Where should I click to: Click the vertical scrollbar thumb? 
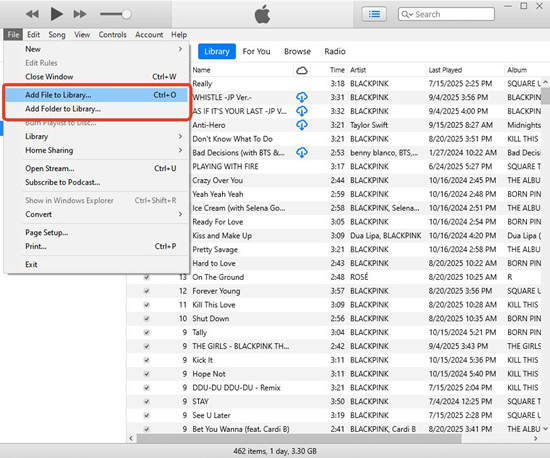[545, 96]
